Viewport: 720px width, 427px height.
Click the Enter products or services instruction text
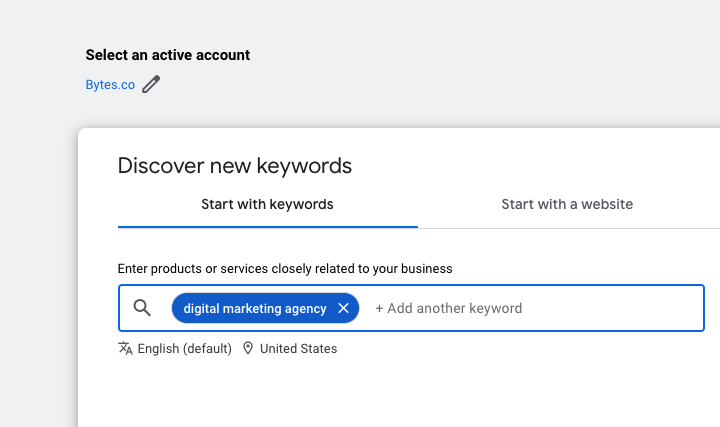(285, 269)
